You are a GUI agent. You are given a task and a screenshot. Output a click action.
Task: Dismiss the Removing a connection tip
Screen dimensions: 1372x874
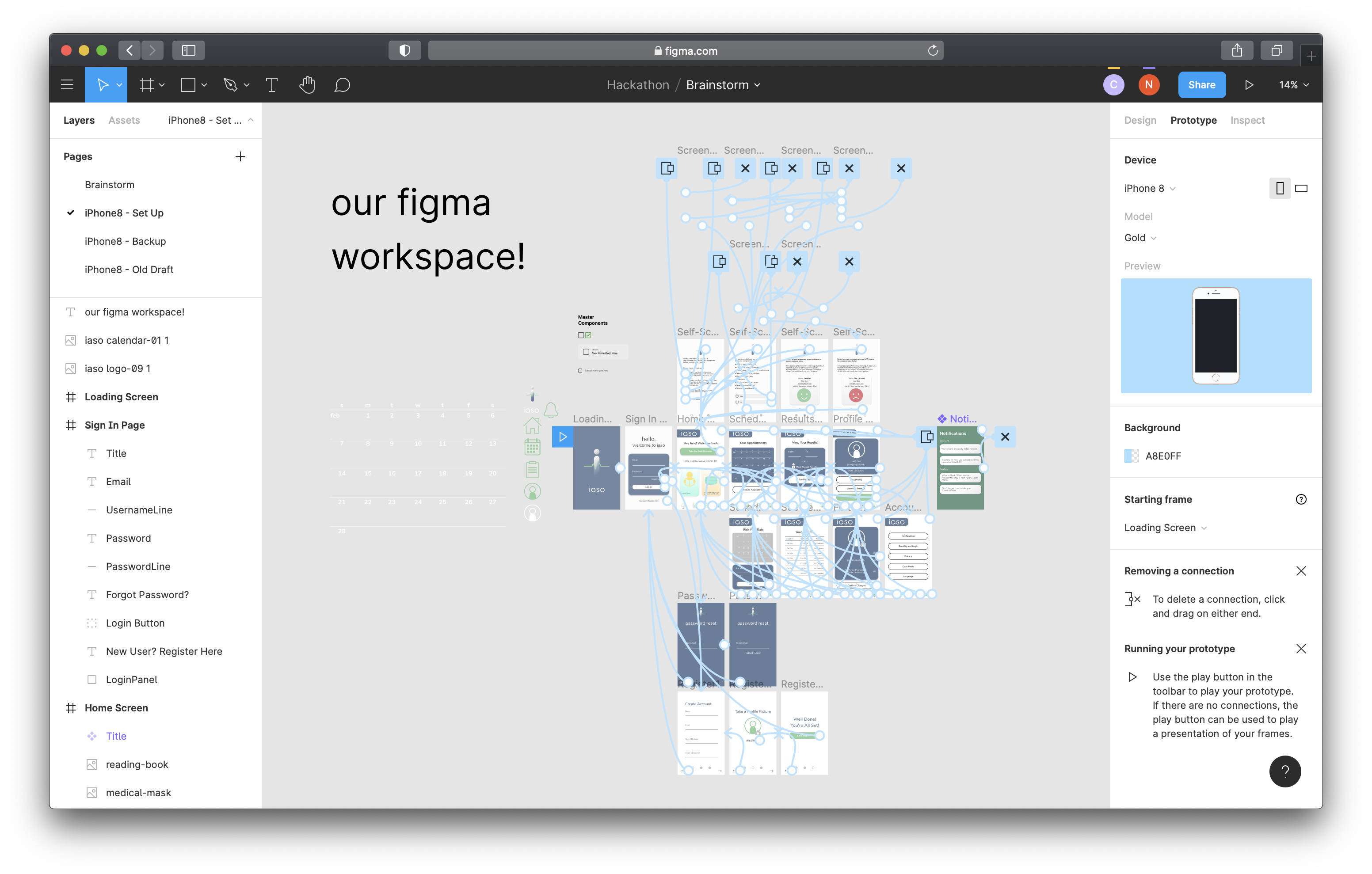pyautogui.click(x=1301, y=571)
